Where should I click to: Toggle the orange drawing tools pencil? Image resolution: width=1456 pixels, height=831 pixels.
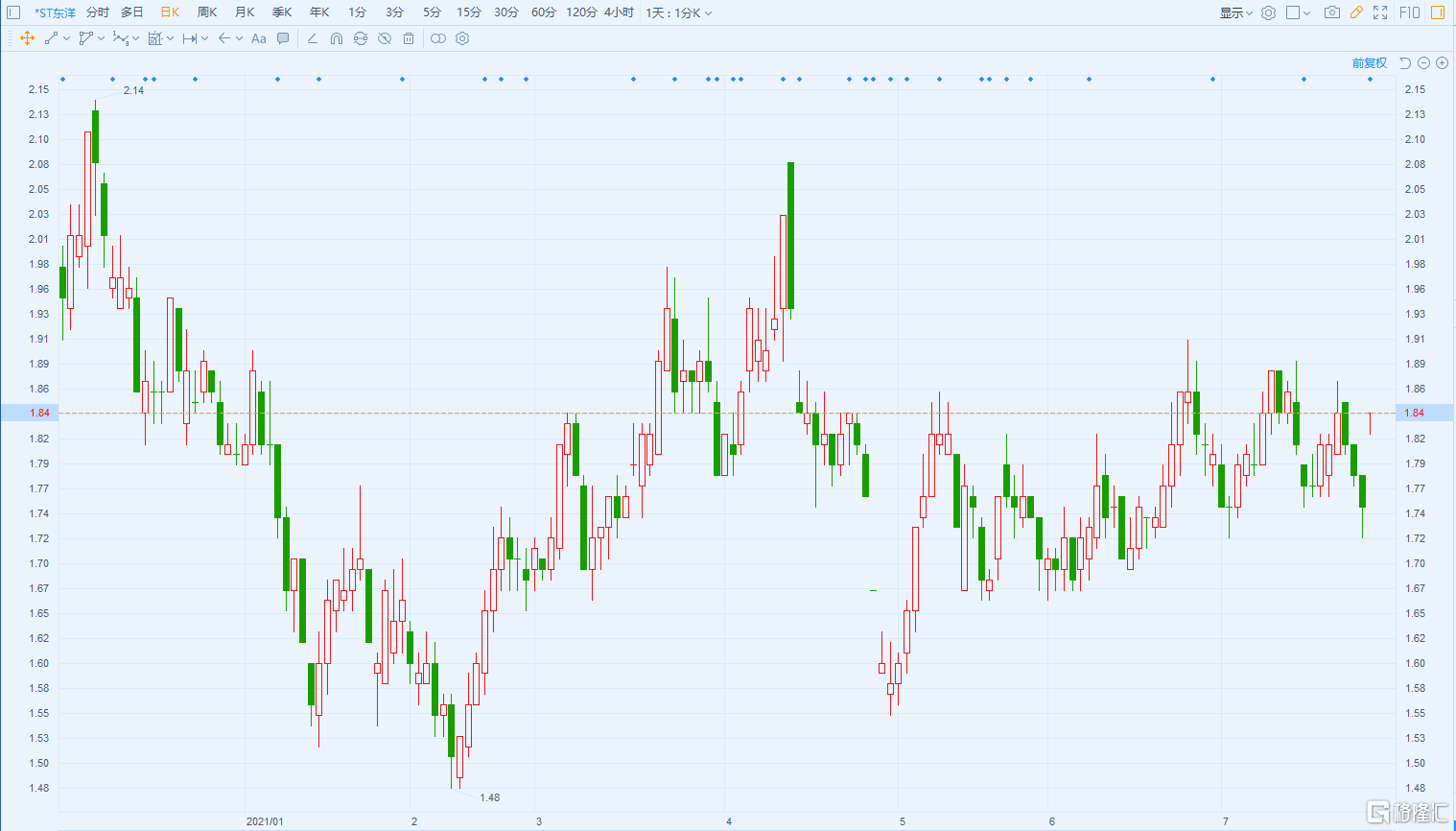click(x=1356, y=12)
